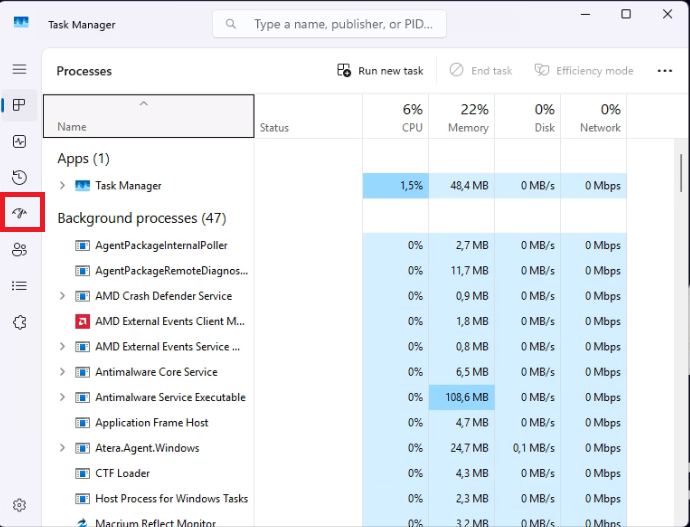This screenshot has height=527, width=690.
Task: Click the Task Manager process row icon
Action: pyautogui.click(x=82, y=186)
